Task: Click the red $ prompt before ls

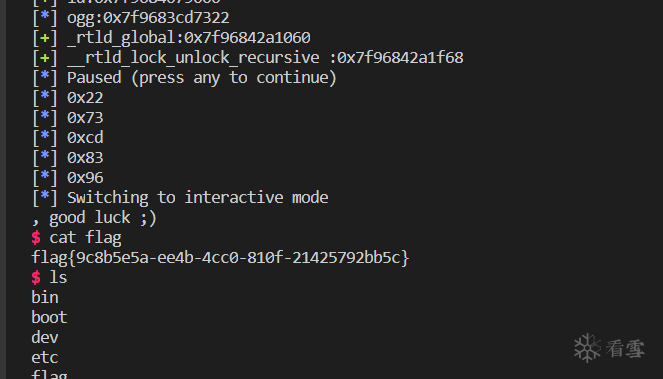Action: point(36,278)
